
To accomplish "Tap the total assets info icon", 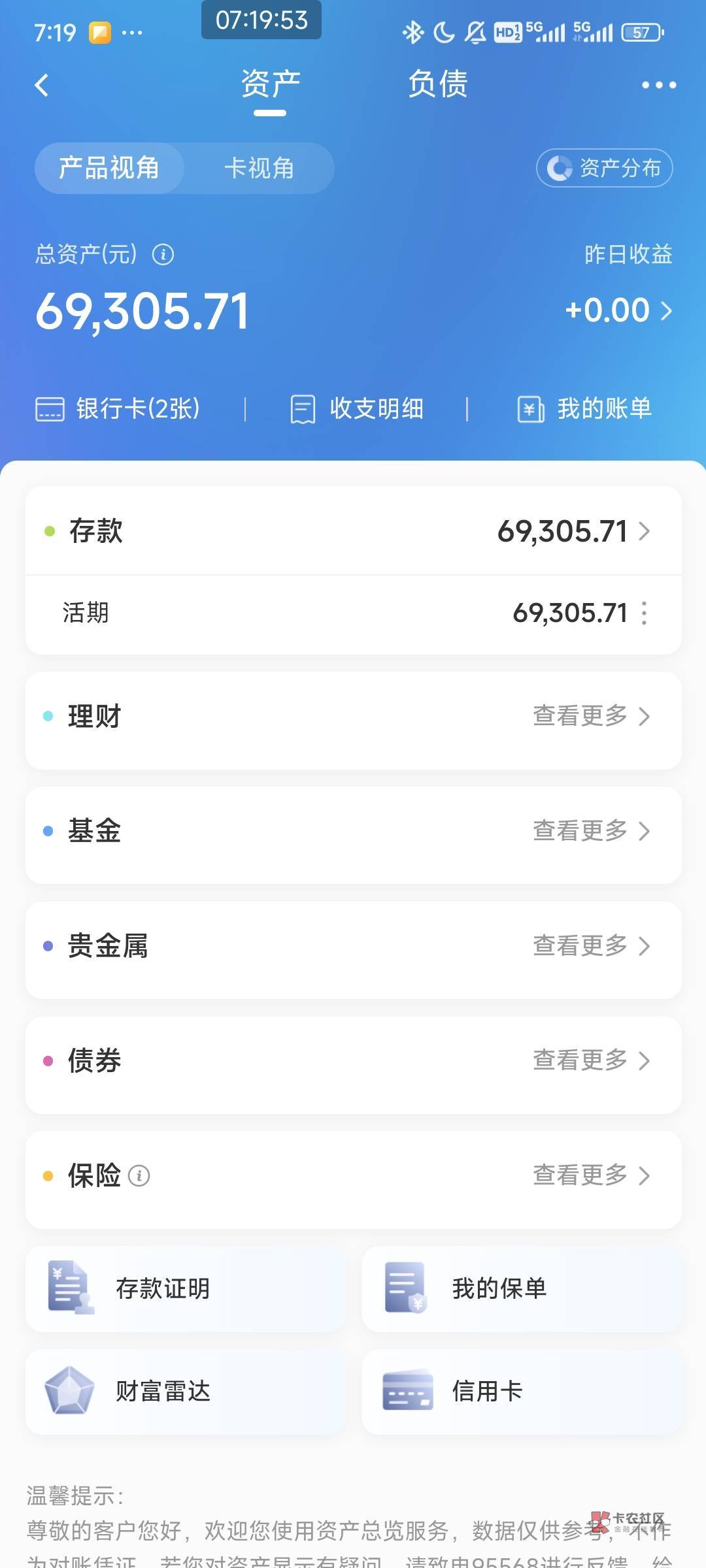I will click(163, 254).
